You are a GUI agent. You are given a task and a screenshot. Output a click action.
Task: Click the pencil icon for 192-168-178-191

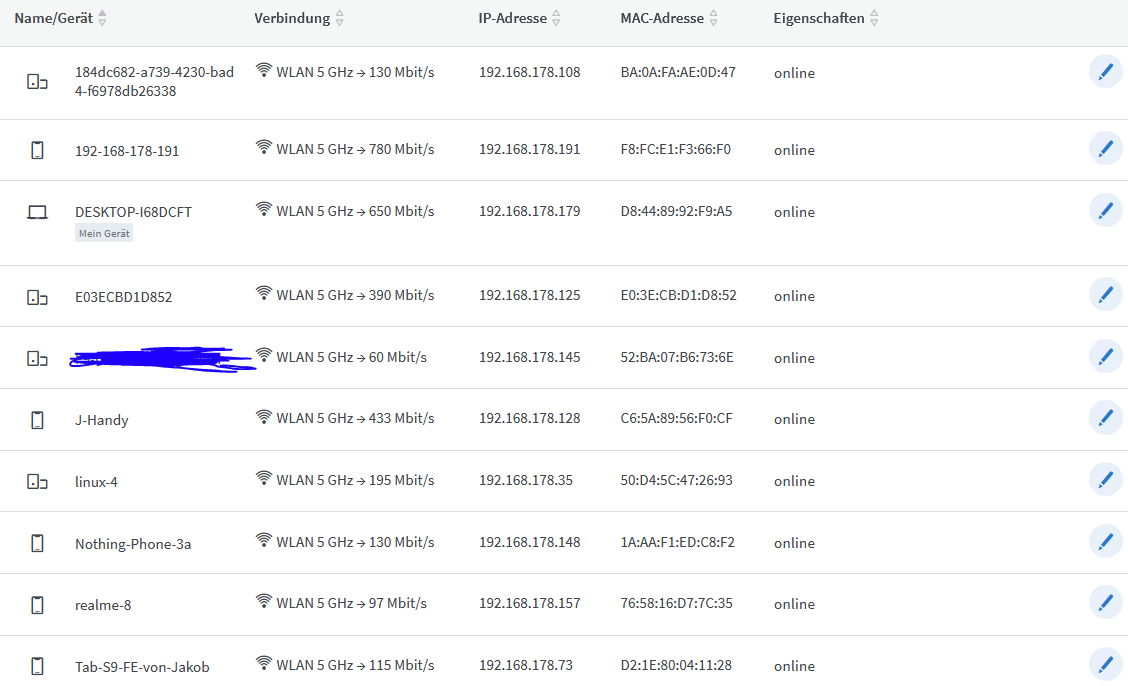point(1106,149)
